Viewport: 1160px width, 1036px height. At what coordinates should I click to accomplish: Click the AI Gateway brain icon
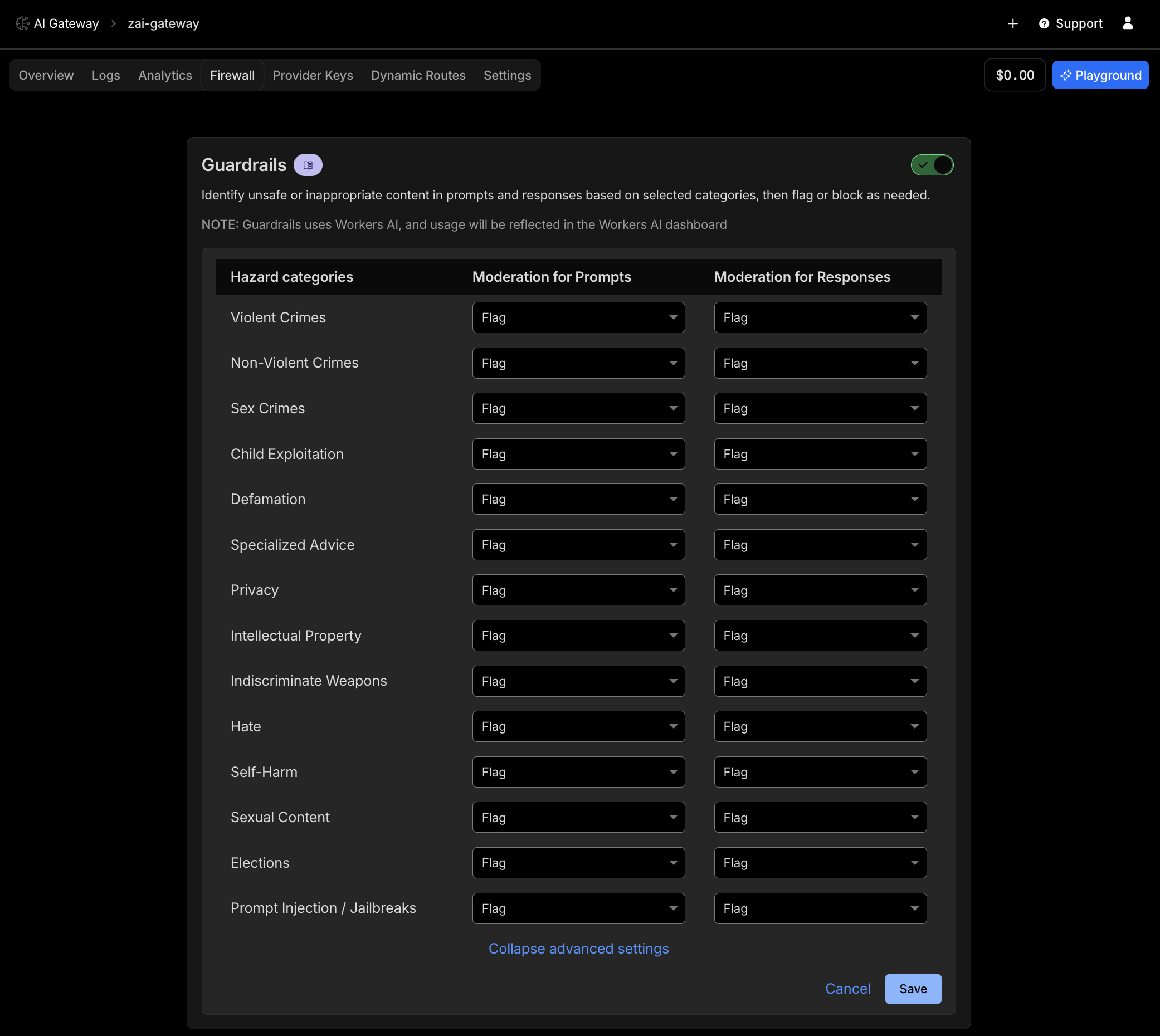(22, 23)
